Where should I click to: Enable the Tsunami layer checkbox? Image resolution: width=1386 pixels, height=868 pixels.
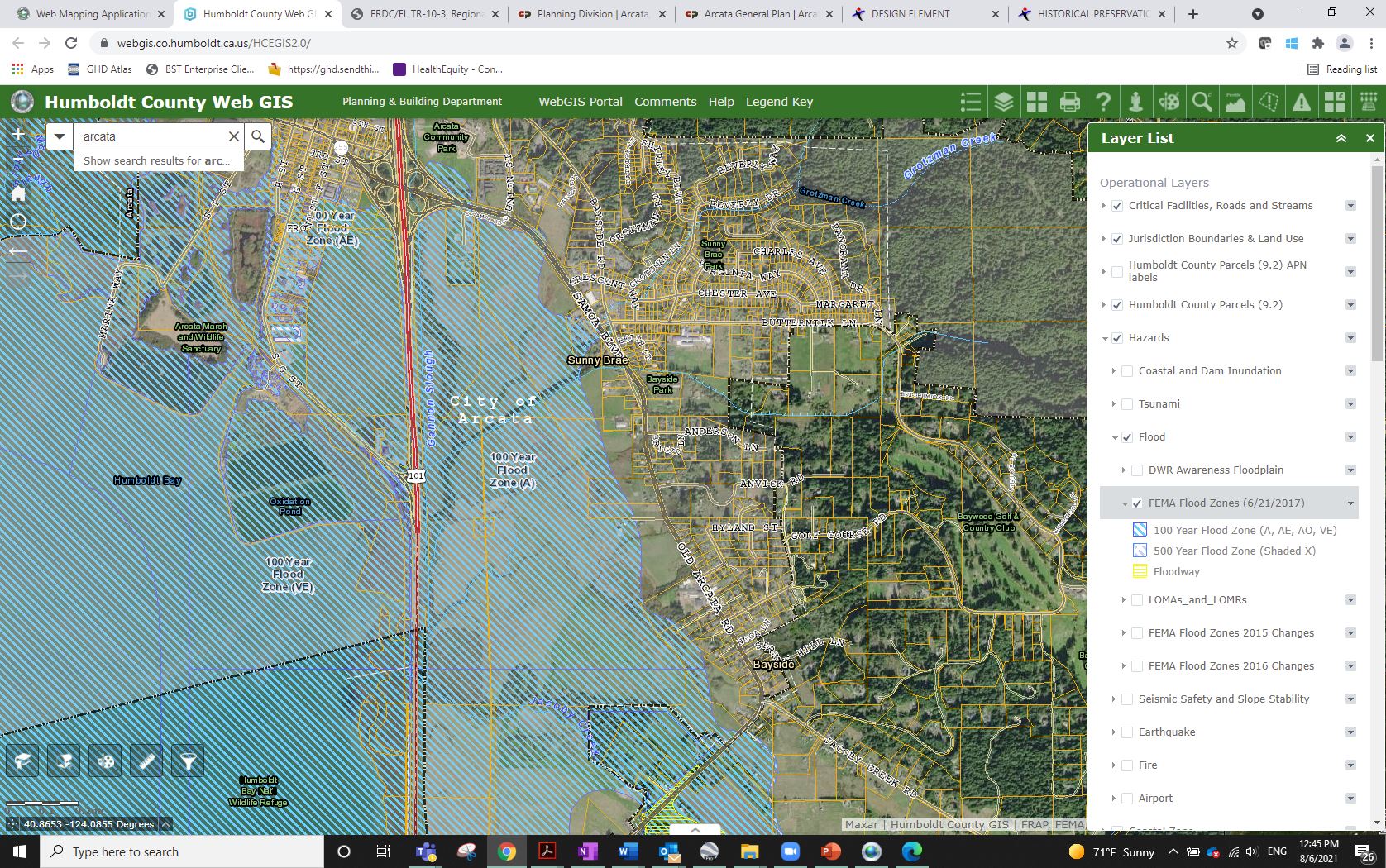click(1127, 404)
